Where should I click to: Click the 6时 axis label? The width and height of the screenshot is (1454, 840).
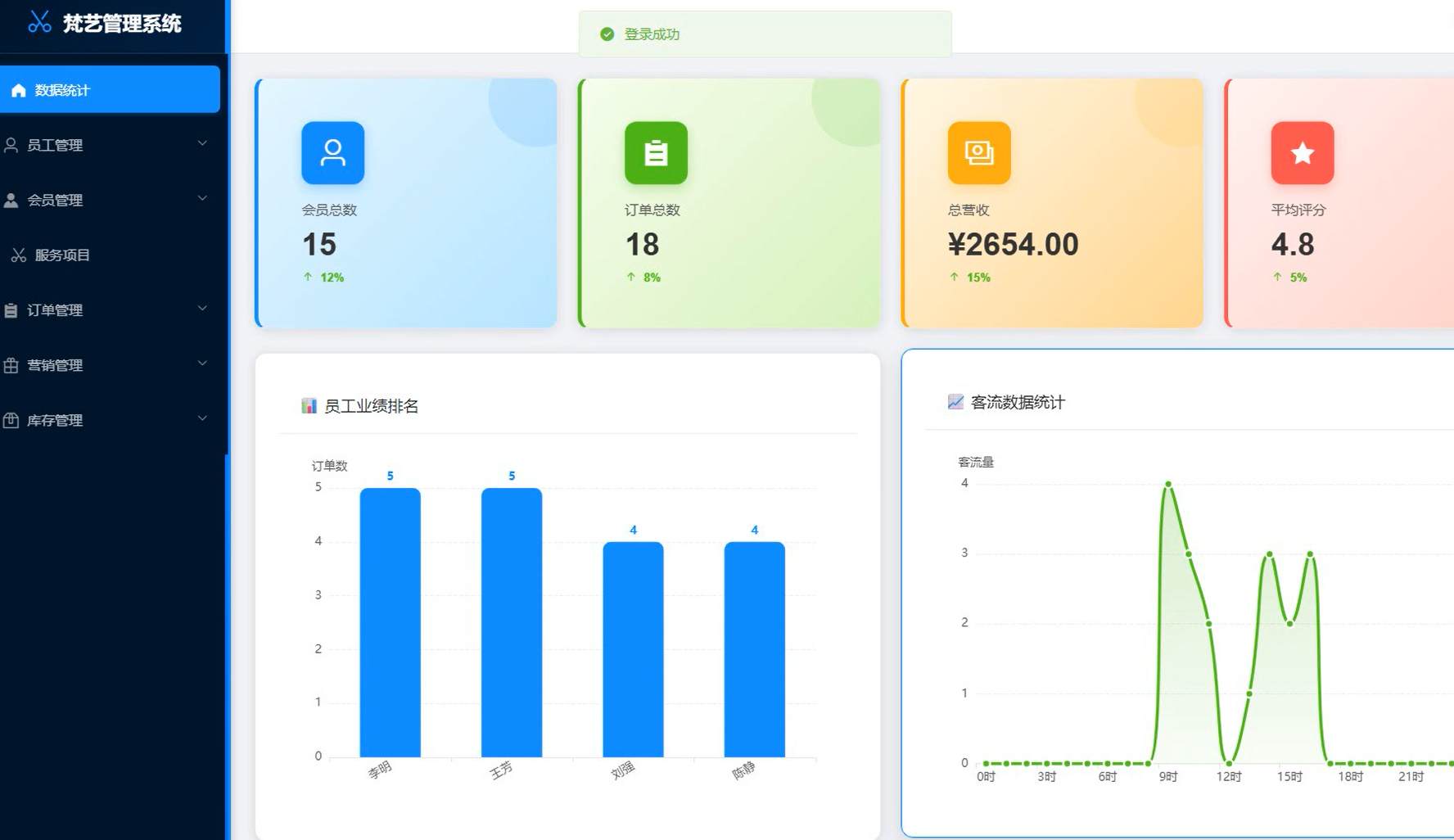[1108, 776]
